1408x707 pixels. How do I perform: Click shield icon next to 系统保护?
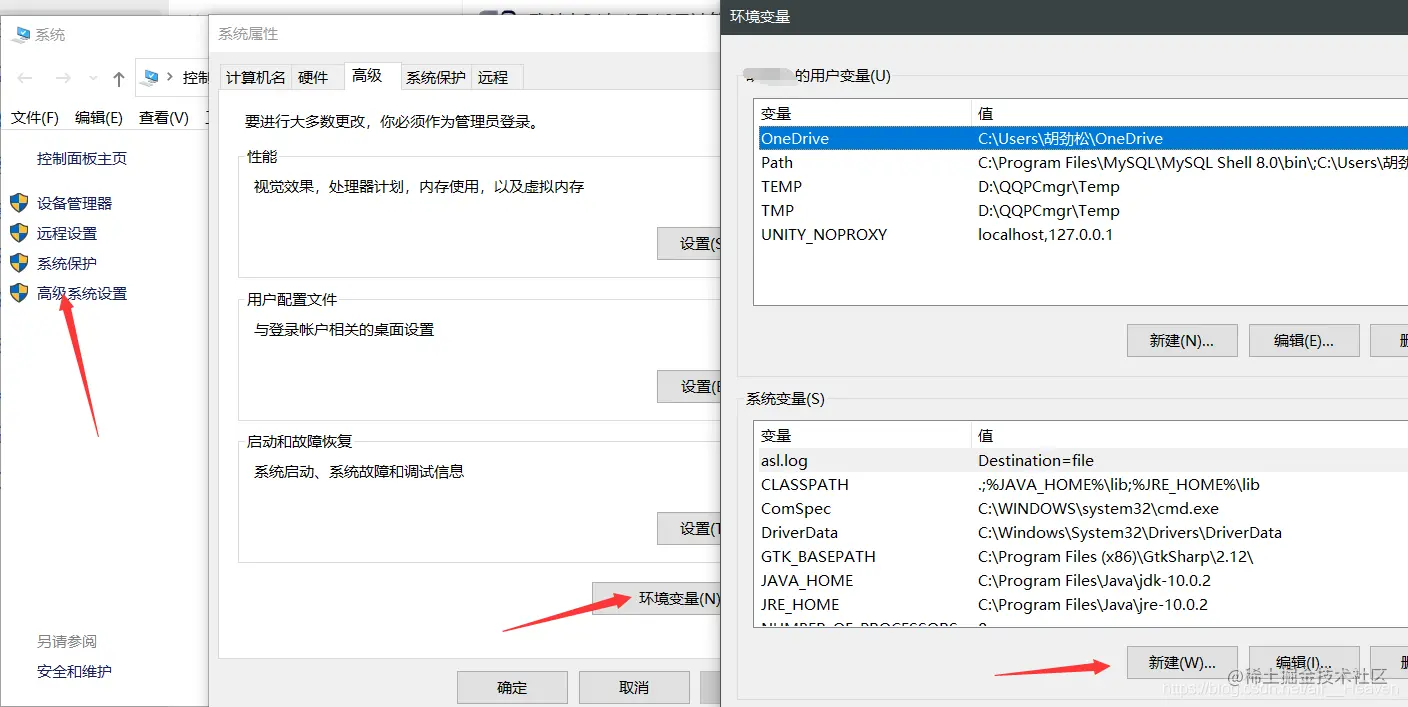click(x=19, y=263)
